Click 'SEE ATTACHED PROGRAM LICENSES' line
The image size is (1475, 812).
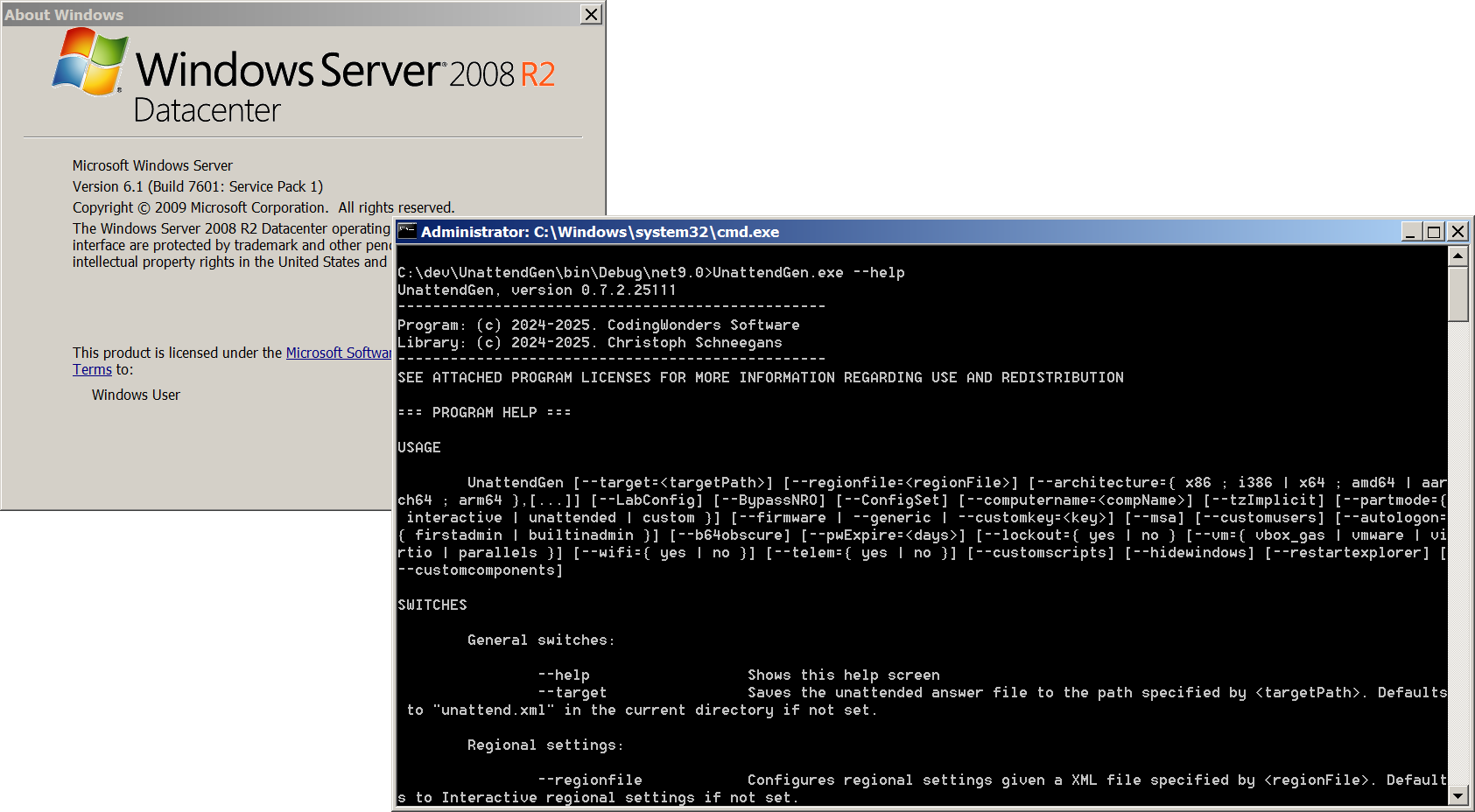(x=761, y=378)
